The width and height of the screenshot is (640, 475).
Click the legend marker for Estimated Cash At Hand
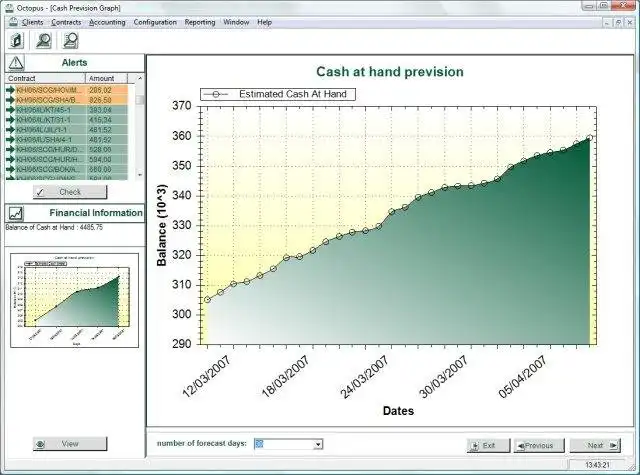coord(216,94)
